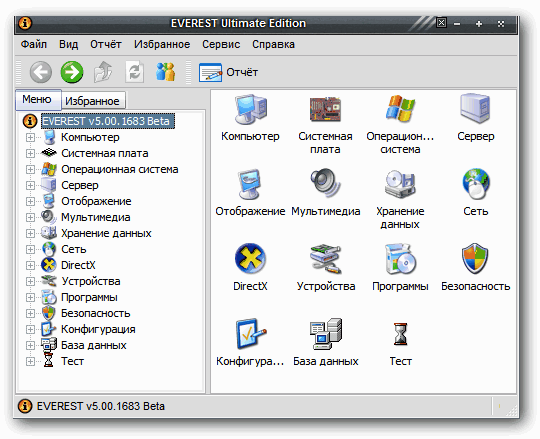Open the Тест hourglass icon in right pane
This screenshot has width=540, height=439.
coord(400,334)
